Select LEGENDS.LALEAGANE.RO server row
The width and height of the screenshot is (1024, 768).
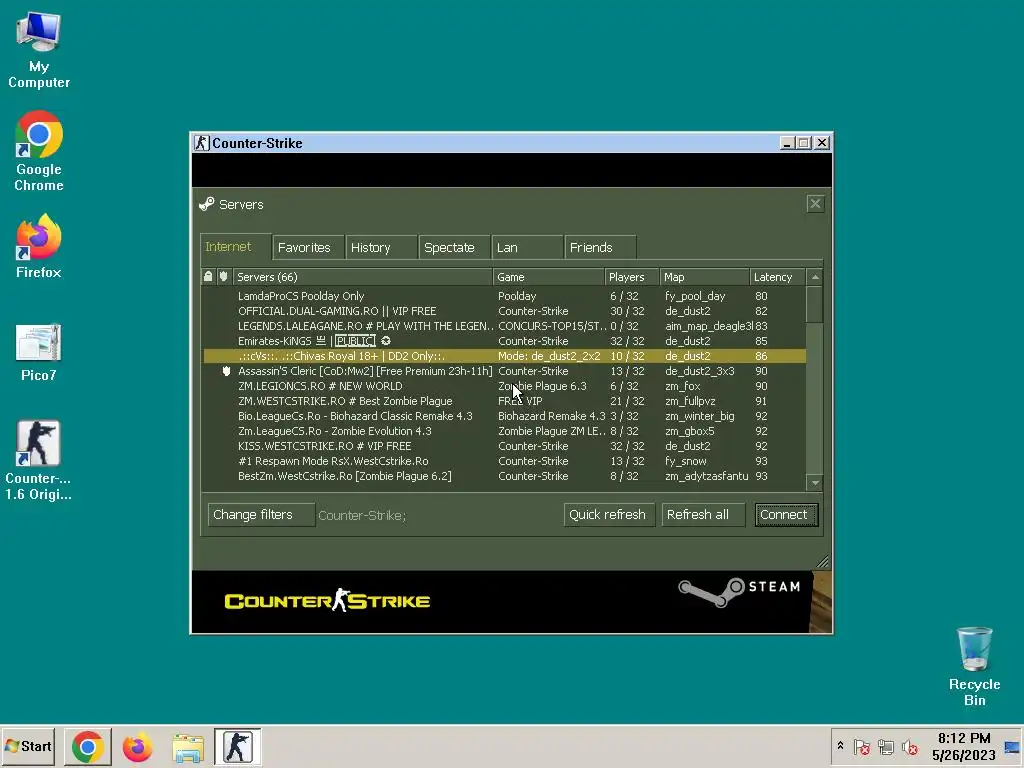point(504,326)
